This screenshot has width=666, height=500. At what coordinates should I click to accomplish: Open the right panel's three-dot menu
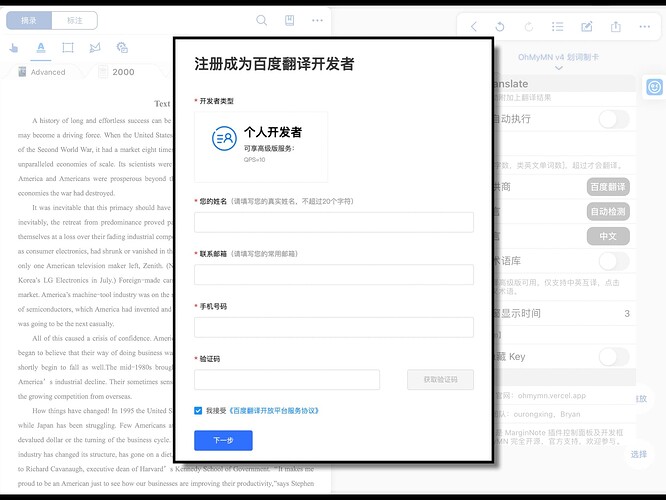(645, 26)
